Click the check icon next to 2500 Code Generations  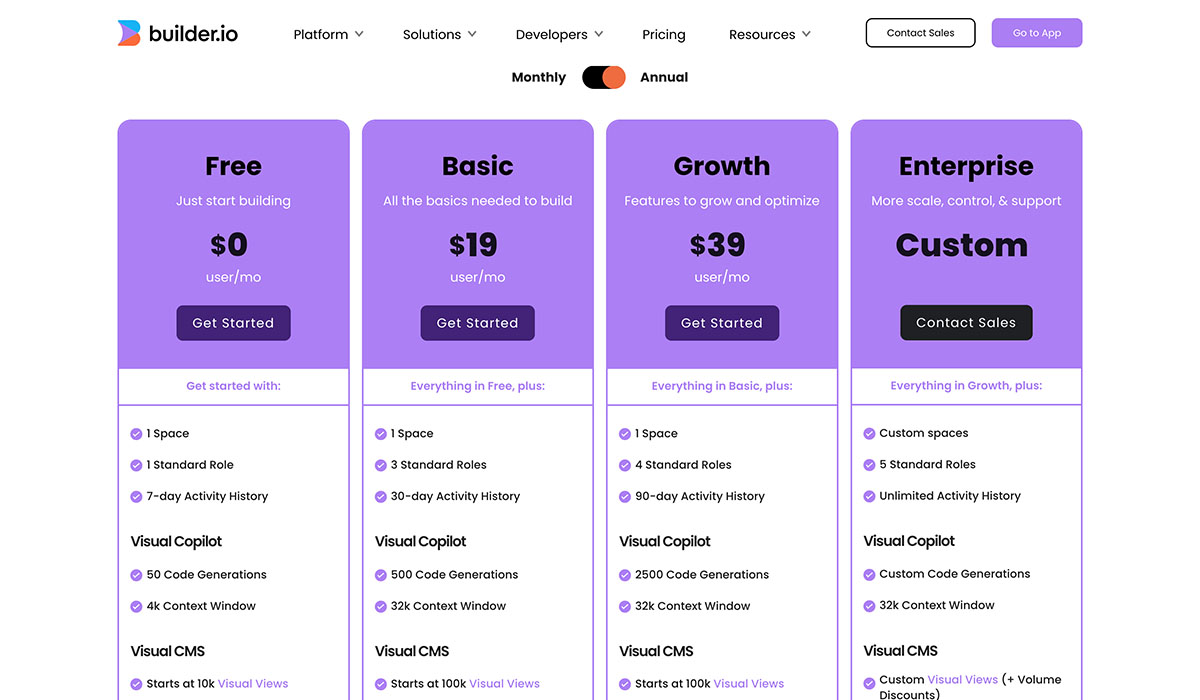pos(625,574)
